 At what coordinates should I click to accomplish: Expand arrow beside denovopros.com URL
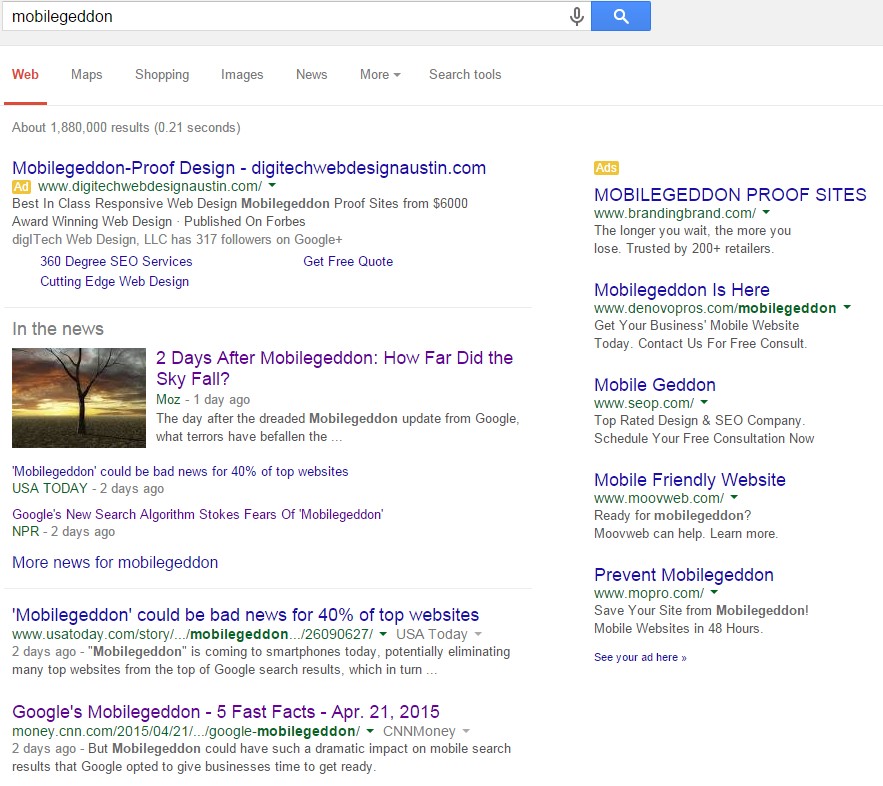(x=846, y=307)
